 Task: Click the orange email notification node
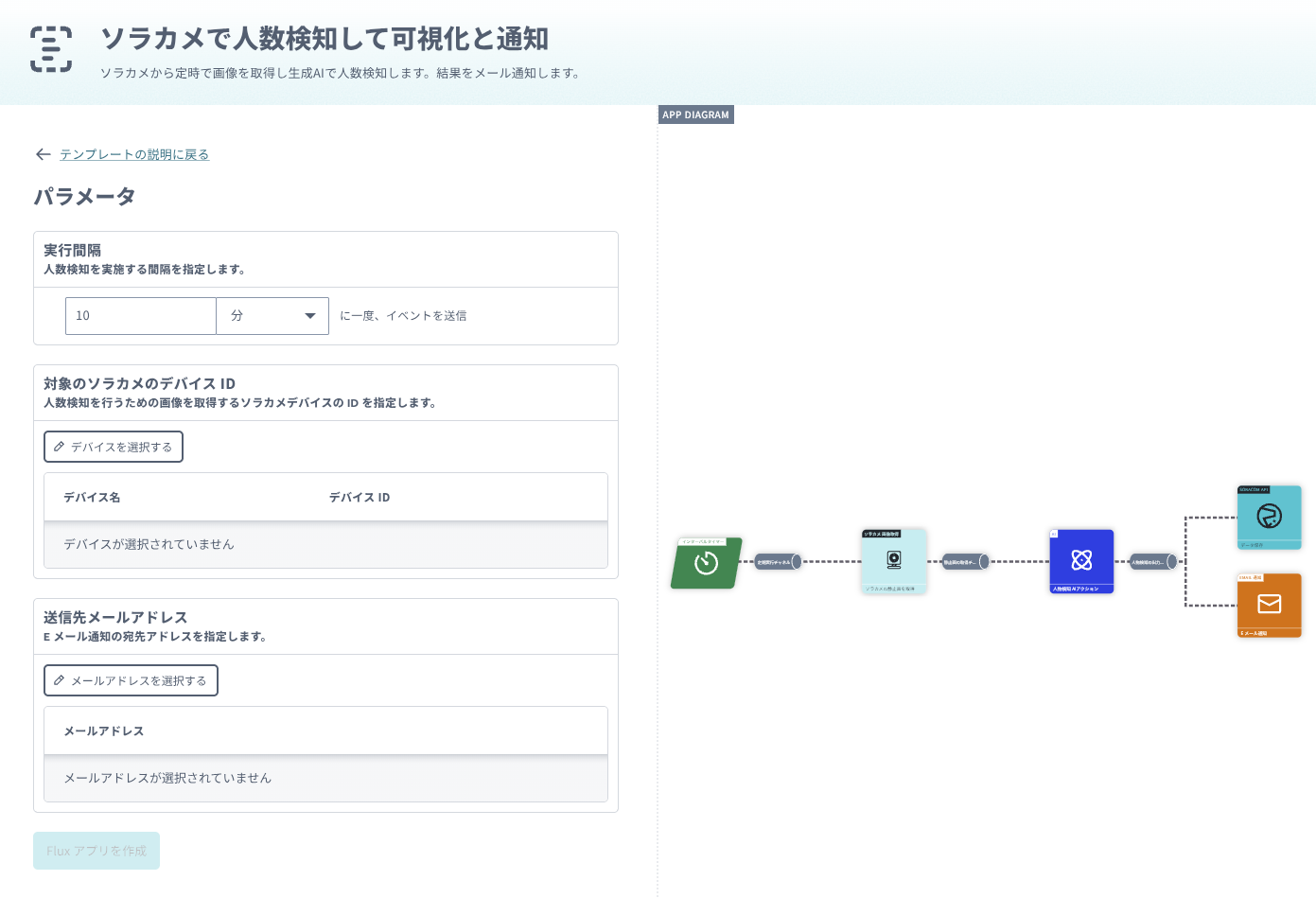tap(1269, 605)
